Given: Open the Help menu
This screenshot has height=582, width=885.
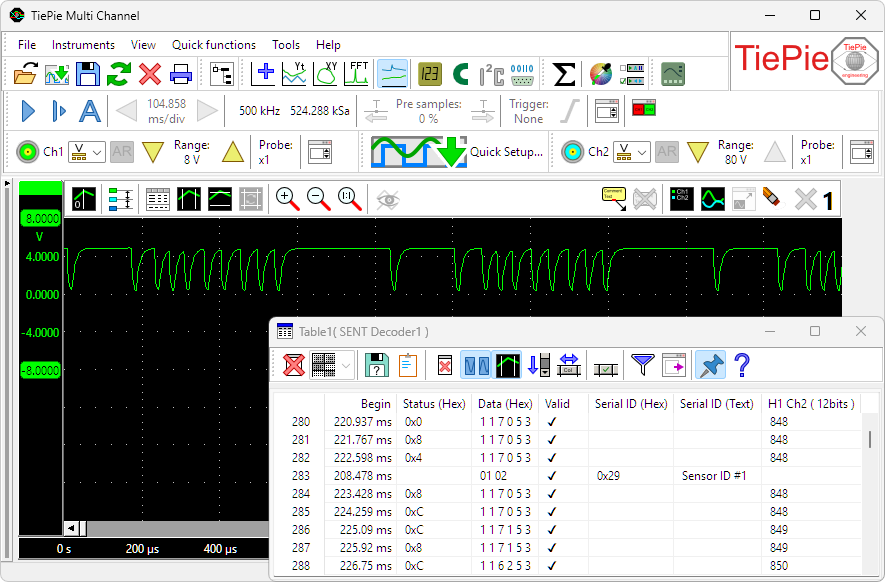Looking at the screenshot, I should tap(328, 45).
